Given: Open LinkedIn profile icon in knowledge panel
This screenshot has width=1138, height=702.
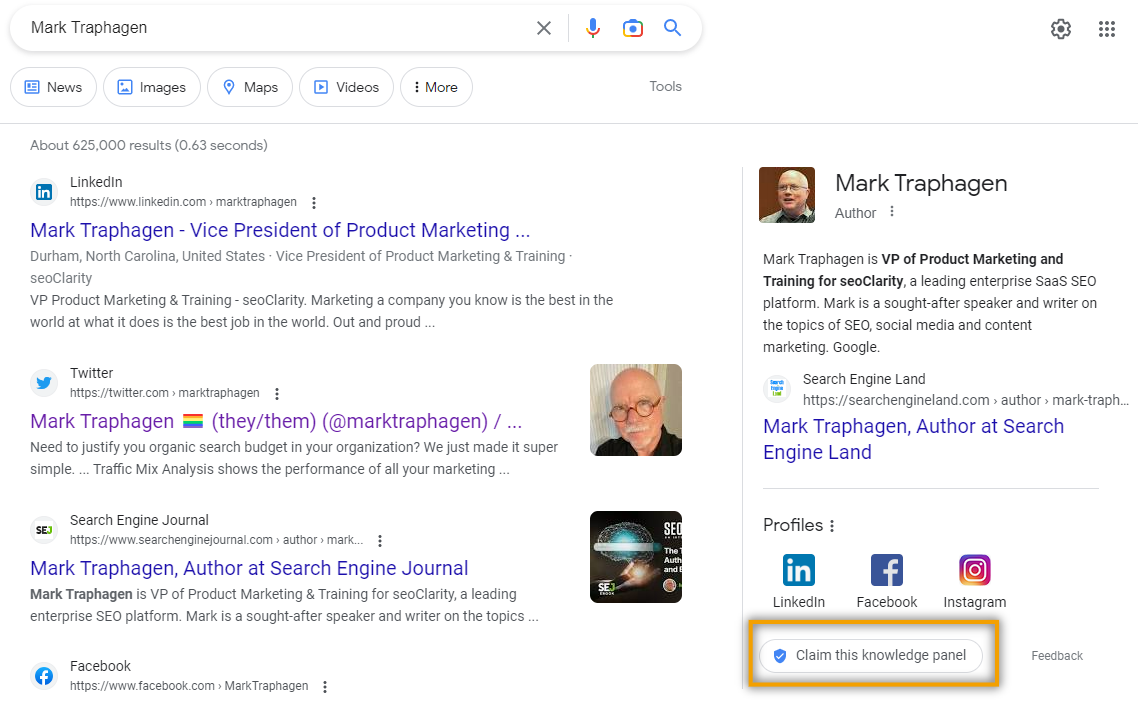Looking at the screenshot, I should (798, 571).
